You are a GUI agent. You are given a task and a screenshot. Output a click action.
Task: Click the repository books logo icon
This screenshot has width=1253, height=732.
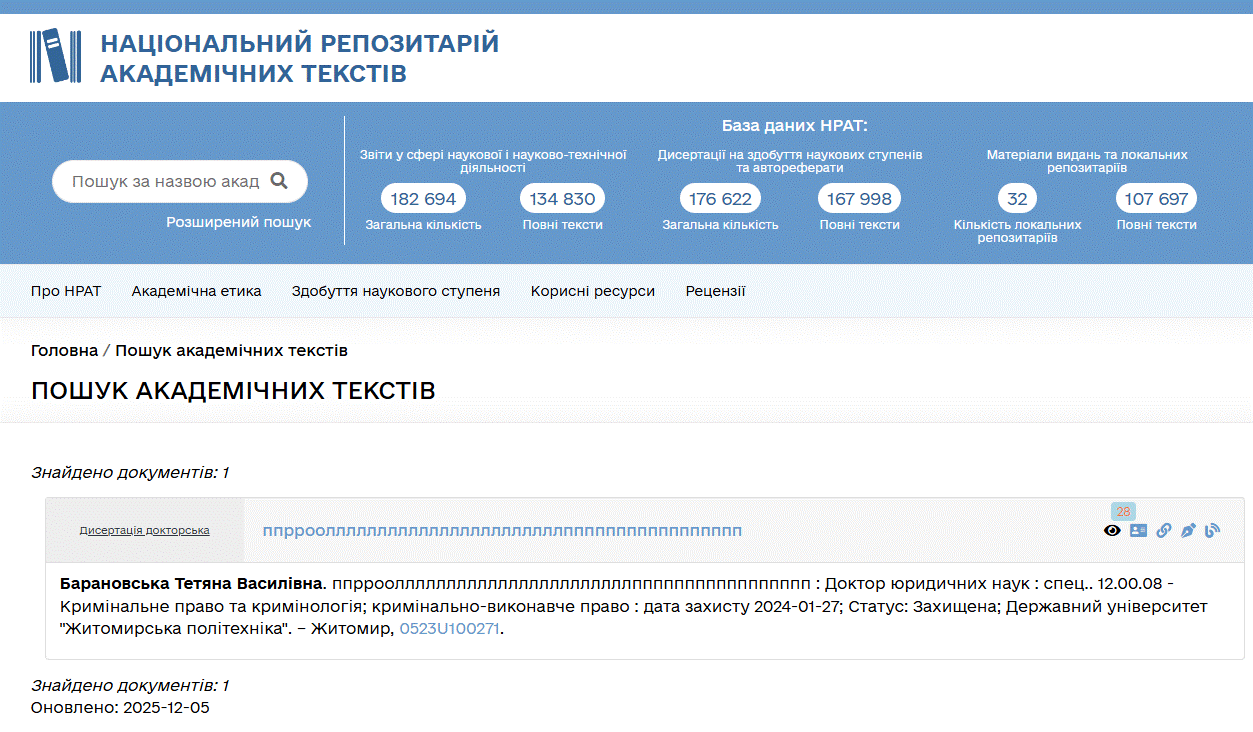coord(49,56)
